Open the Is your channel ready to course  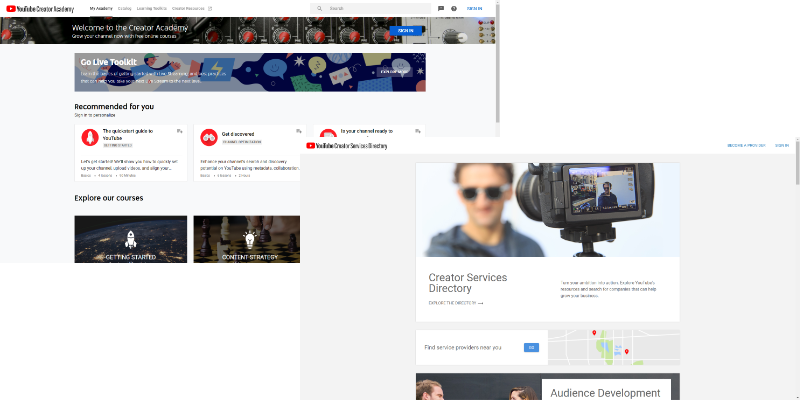click(367, 131)
